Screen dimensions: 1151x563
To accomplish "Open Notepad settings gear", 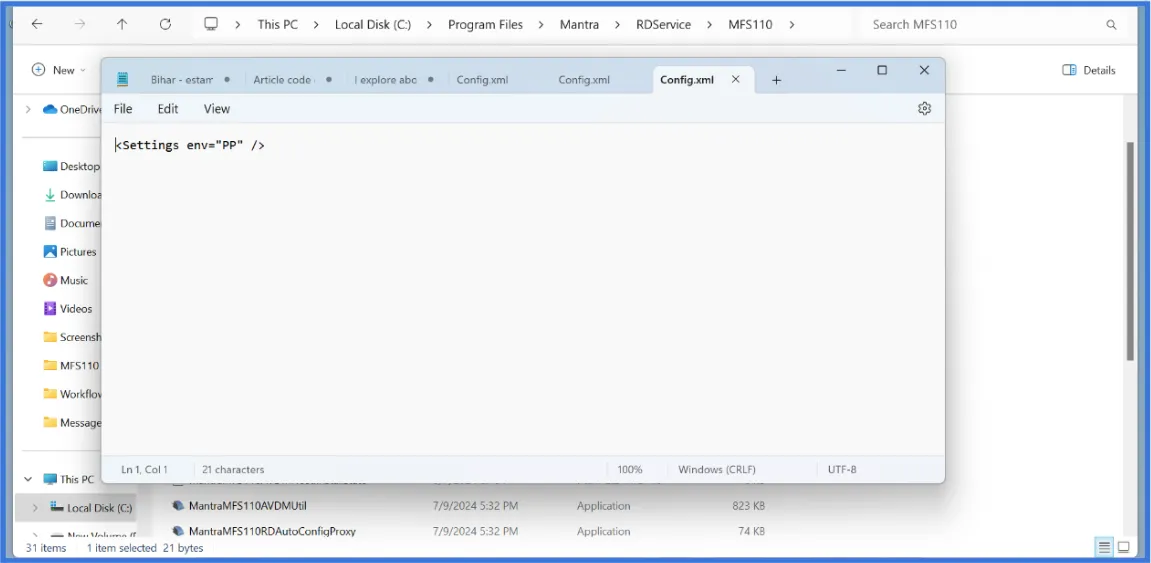I will [924, 109].
